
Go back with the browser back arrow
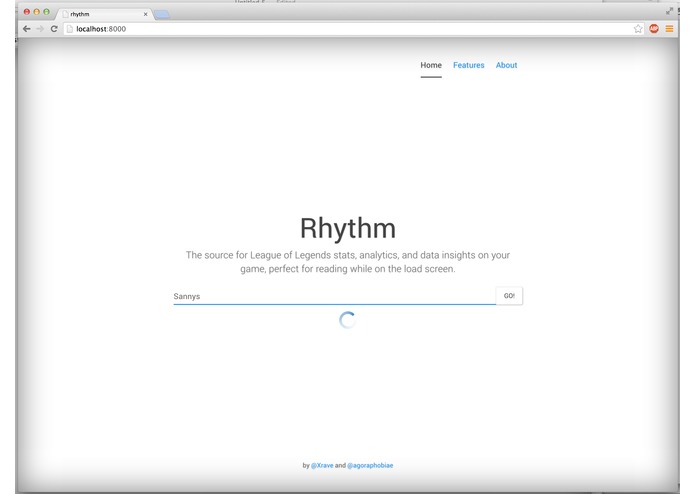click(x=27, y=29)
